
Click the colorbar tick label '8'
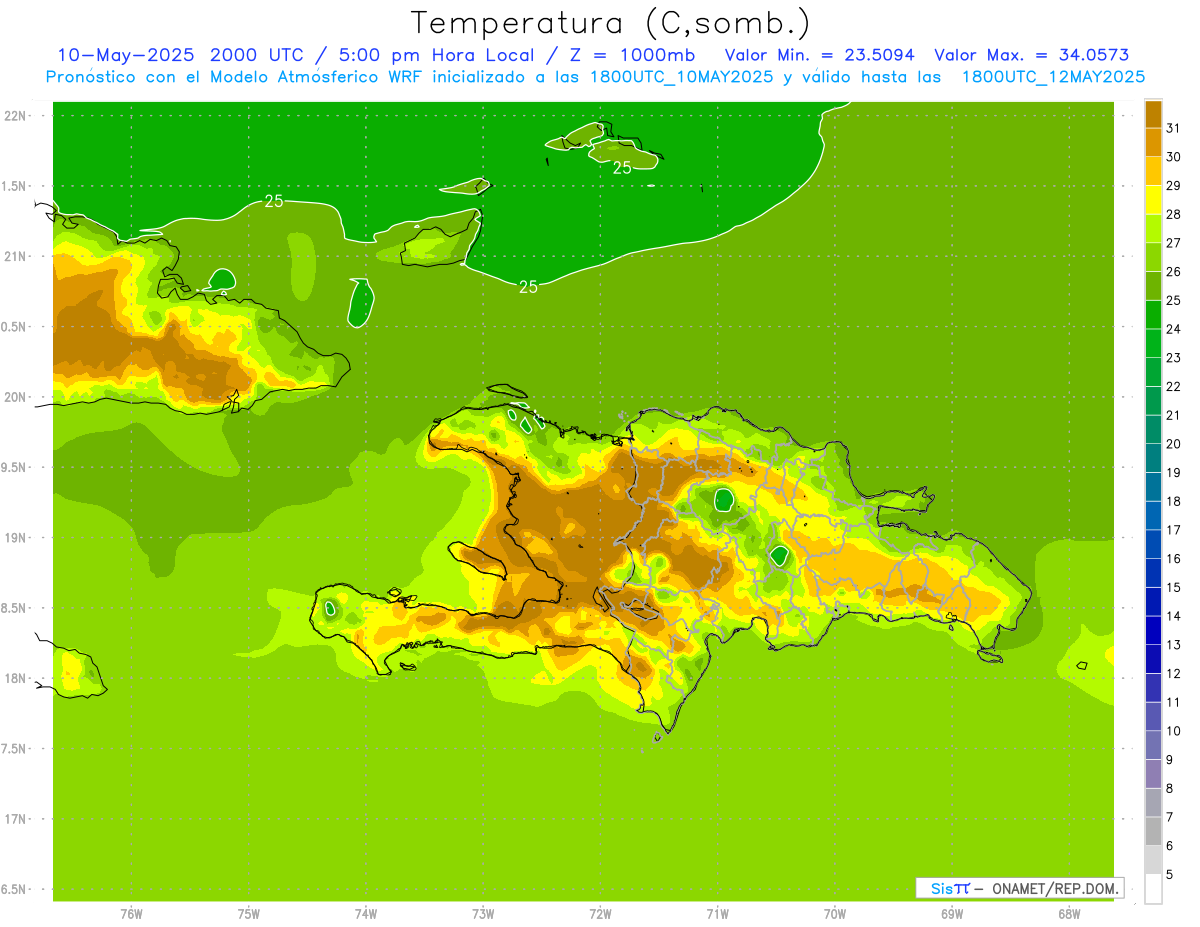(1170, 789)
